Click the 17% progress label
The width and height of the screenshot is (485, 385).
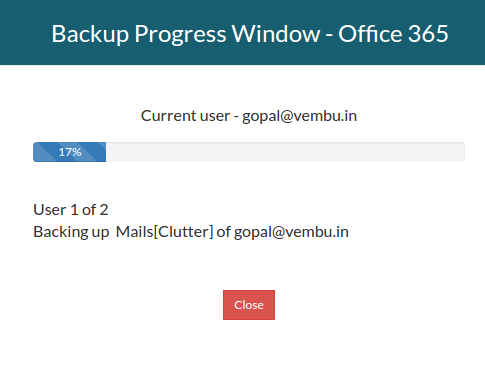70,152
